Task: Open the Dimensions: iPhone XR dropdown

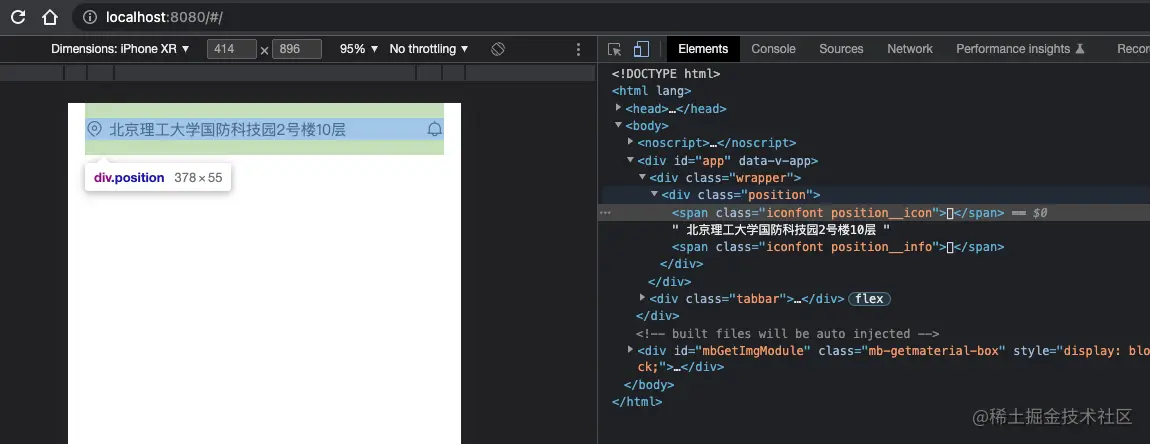Action: click(x=120, y=49)
